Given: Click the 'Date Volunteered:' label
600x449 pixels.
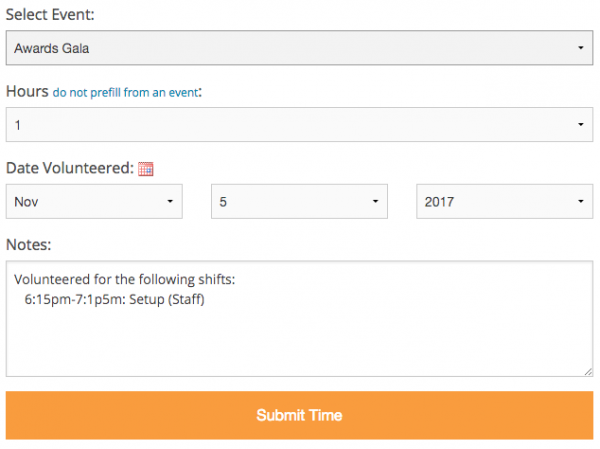Looking at the screenshot, I should (x=70, y=168).
